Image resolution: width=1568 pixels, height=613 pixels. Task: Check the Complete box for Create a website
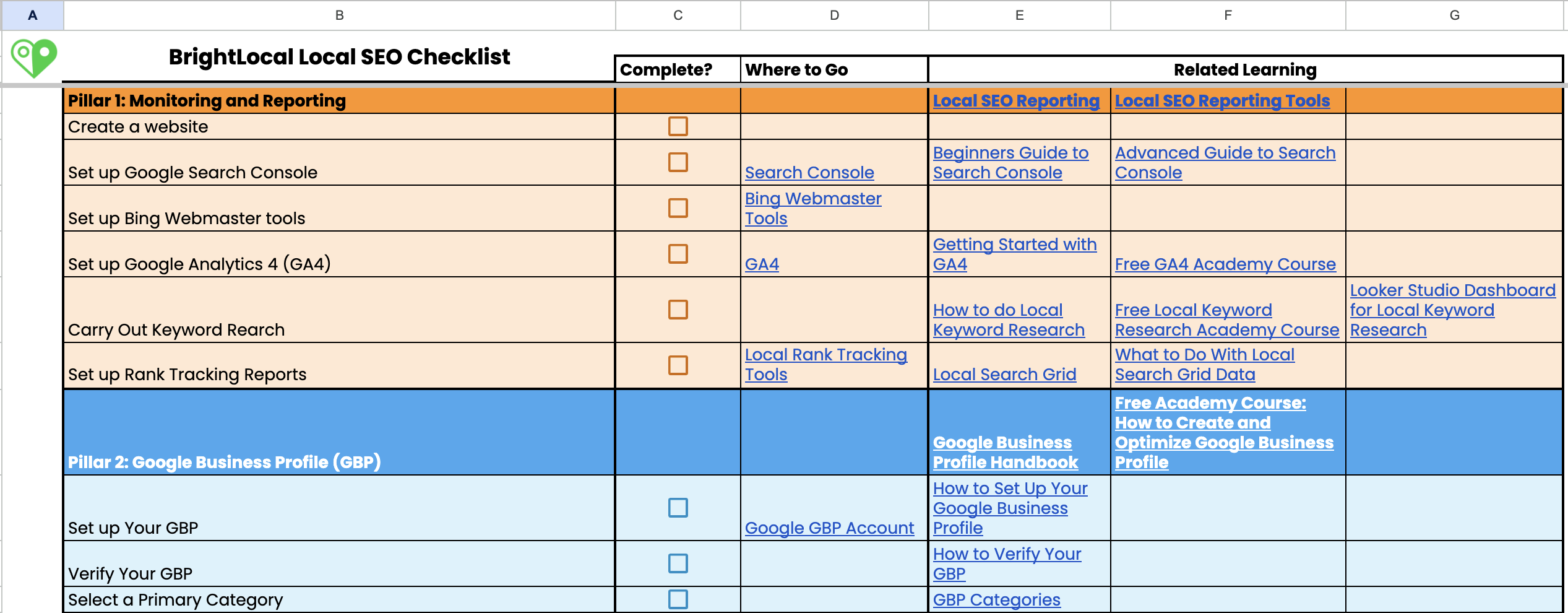click(677, 127)
